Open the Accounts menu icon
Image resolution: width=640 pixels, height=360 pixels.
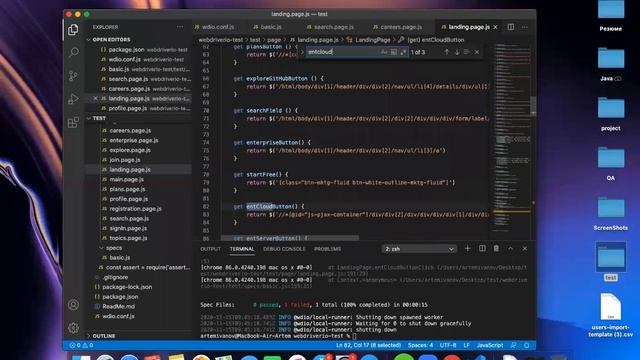[x=73, y=305]
